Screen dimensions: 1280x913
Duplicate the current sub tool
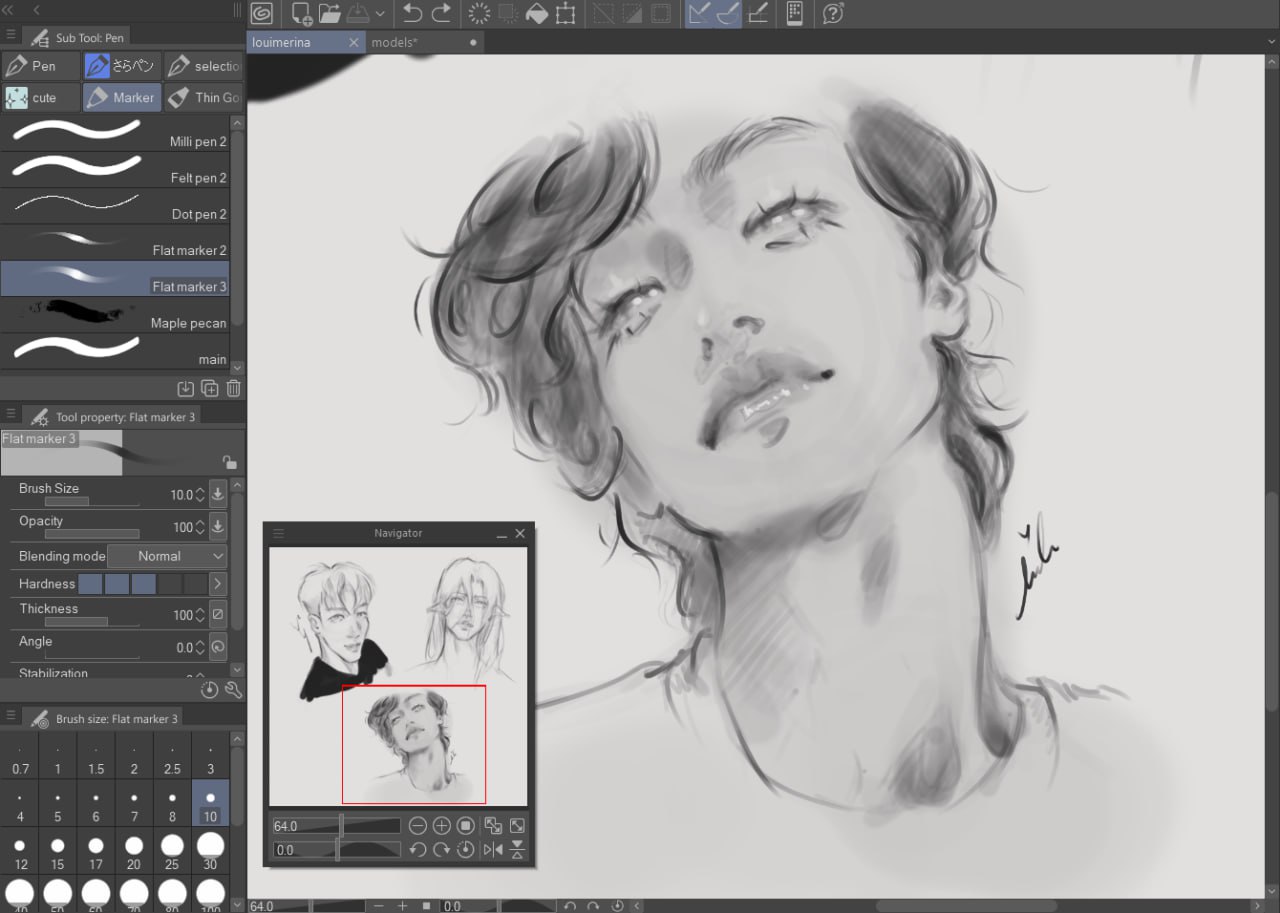[x=210, y=388]
